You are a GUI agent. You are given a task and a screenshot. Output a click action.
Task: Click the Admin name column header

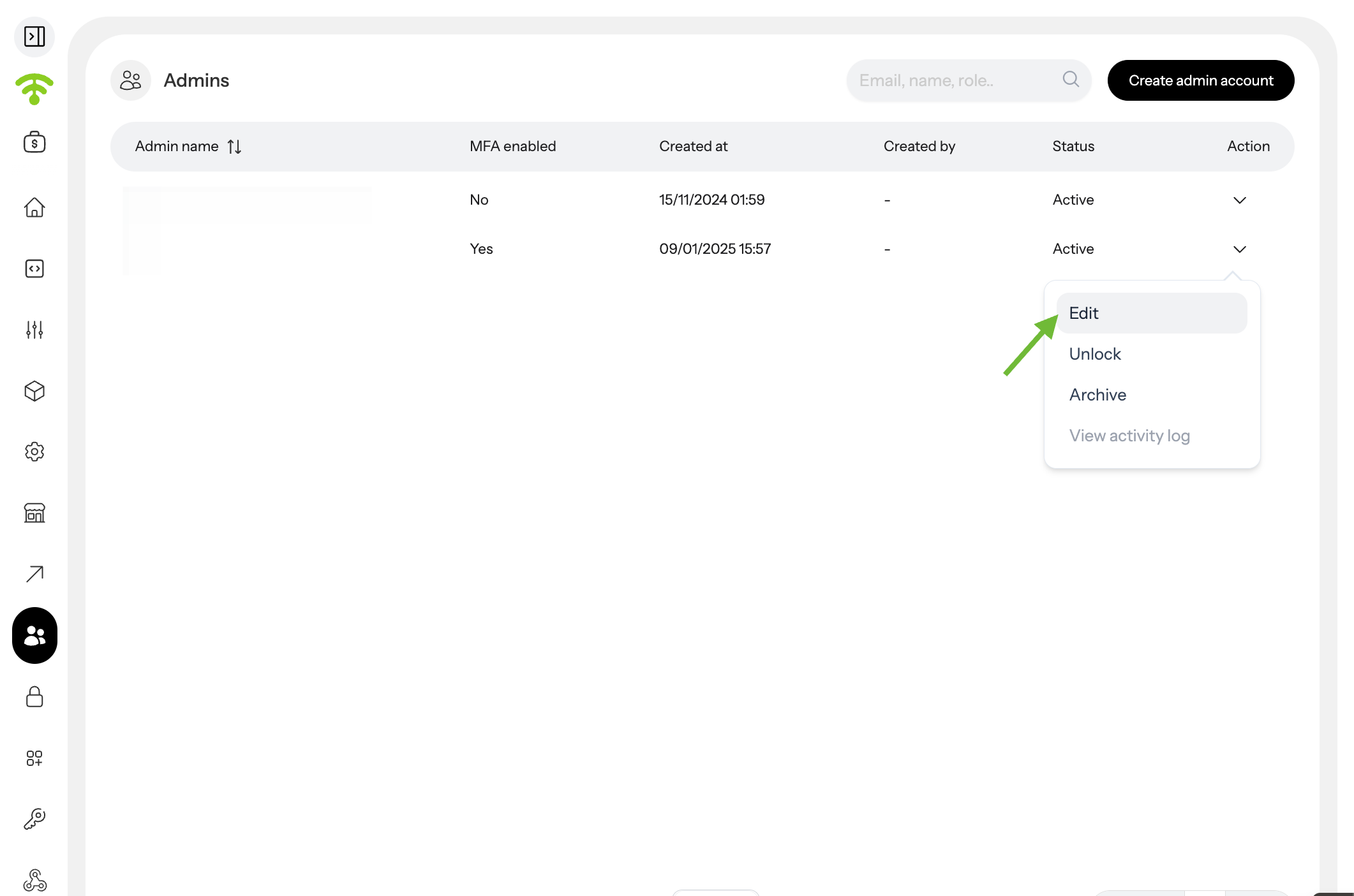[x=177, y=146]
